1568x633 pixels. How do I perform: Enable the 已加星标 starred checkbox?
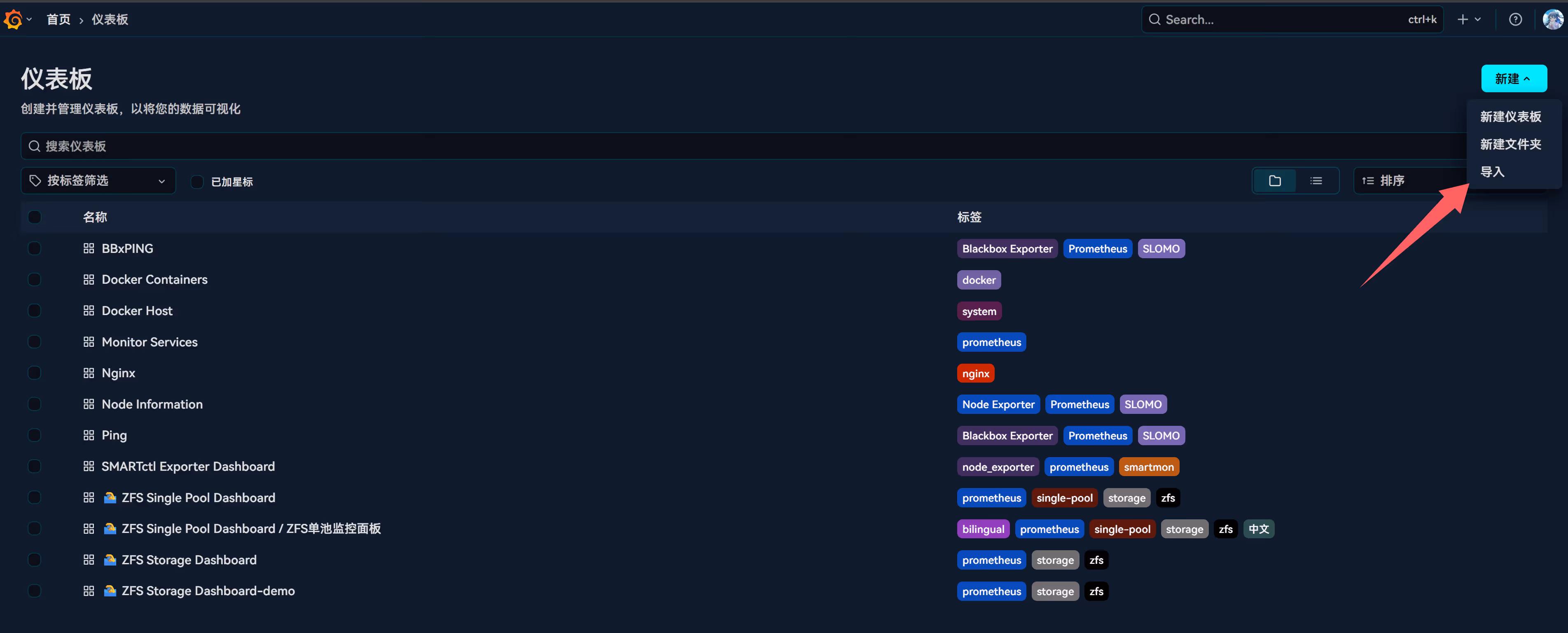197,181
